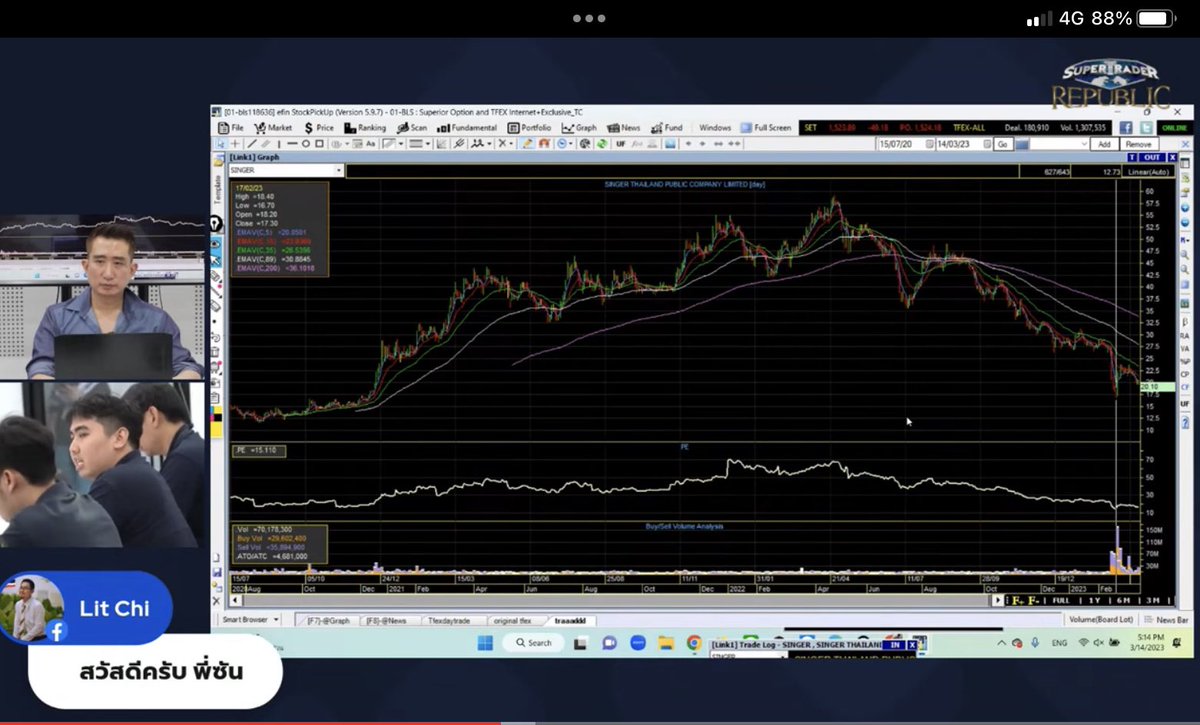Image resolution: width=1200 pixels, height=725 pixels.
Task: Open the Portfolio menu
Action: tap(529, 128)
